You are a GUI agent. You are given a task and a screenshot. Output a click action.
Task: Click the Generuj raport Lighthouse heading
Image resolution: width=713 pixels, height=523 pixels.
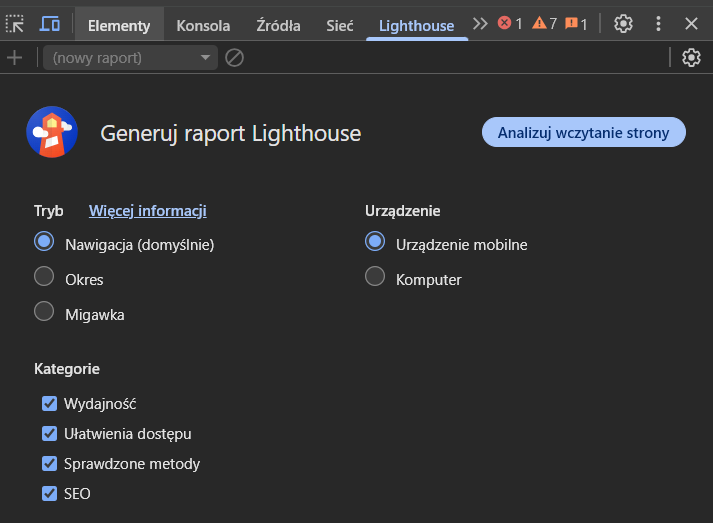pos(231,134)
